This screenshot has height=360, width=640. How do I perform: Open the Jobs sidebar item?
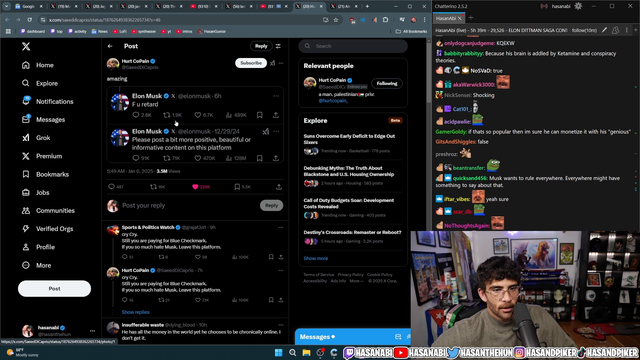[x=36, y=192]
